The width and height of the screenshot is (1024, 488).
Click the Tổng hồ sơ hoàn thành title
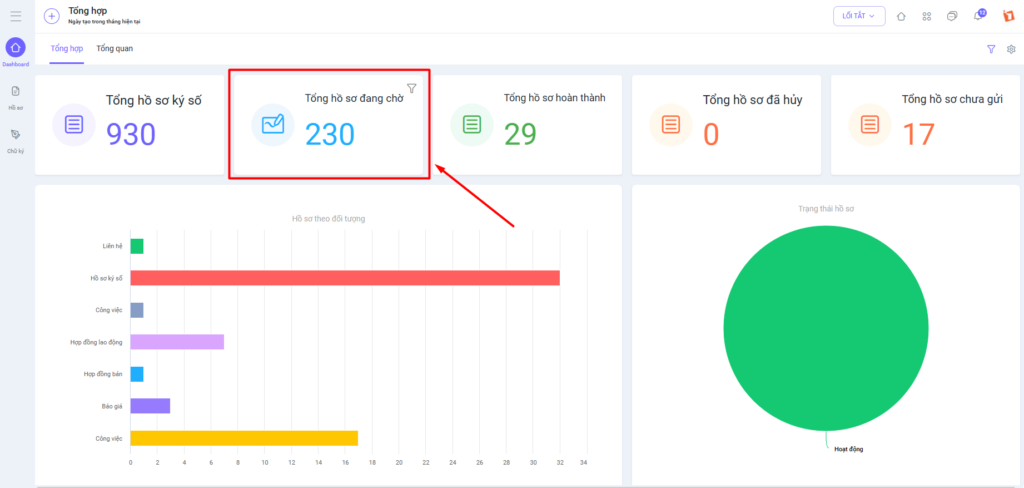tap(554, 98)
